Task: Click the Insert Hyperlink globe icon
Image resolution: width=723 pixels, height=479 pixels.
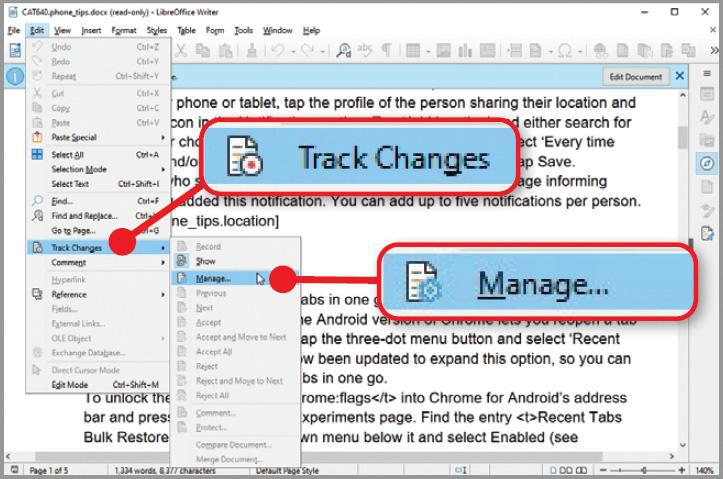Action: coord(600,50)
